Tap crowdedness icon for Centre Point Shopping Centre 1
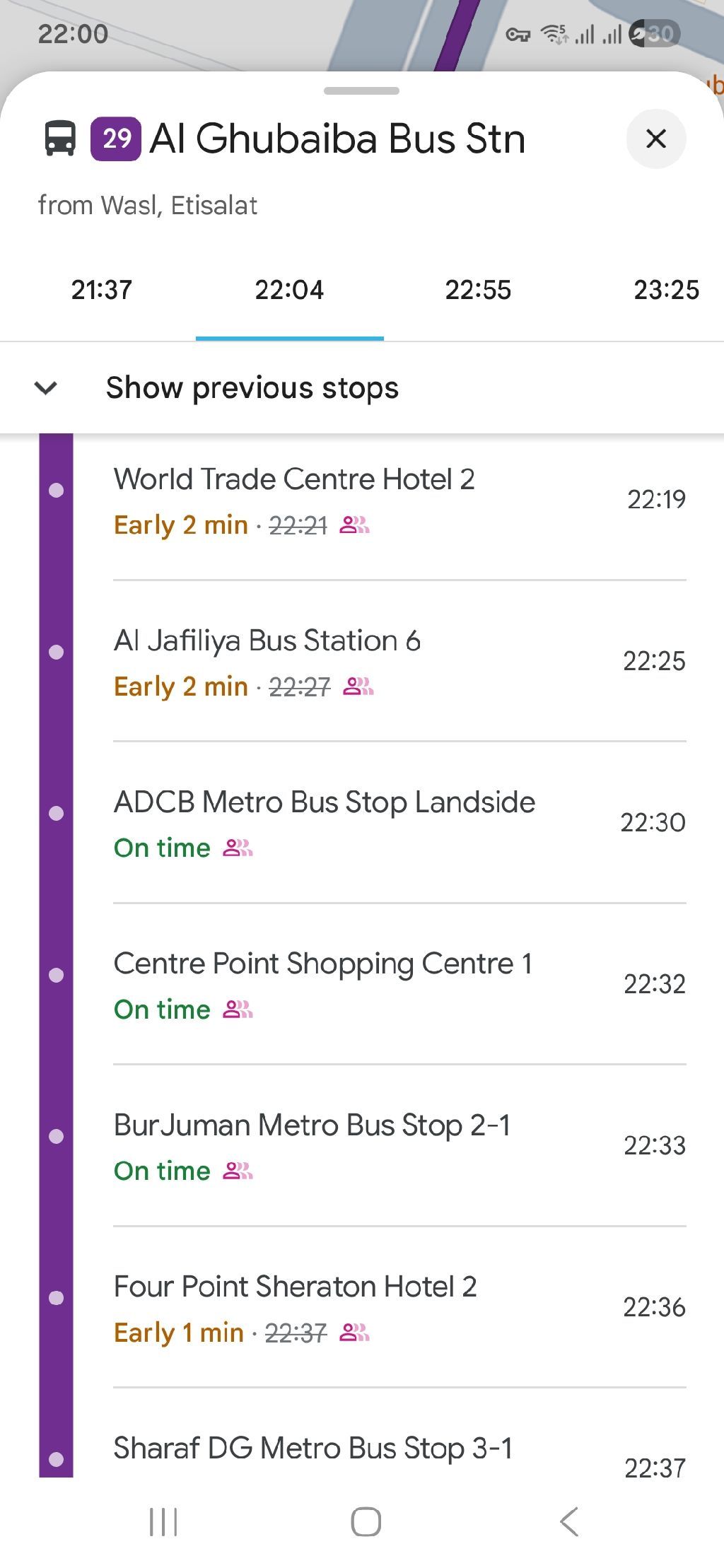Image resolution: width=724 pixels, height=1568 pixels. tap(238, 1009)
